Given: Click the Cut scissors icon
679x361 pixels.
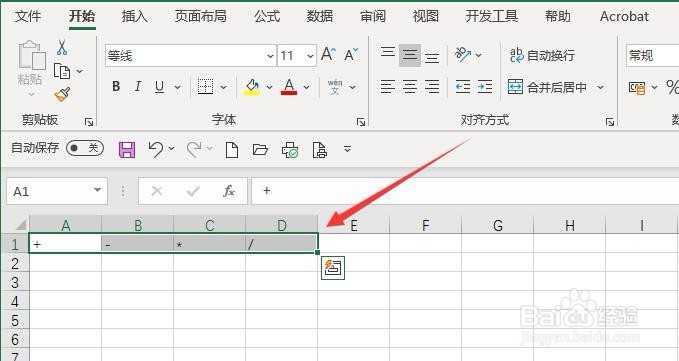Looking at the screenshot, I should point(62,48).
